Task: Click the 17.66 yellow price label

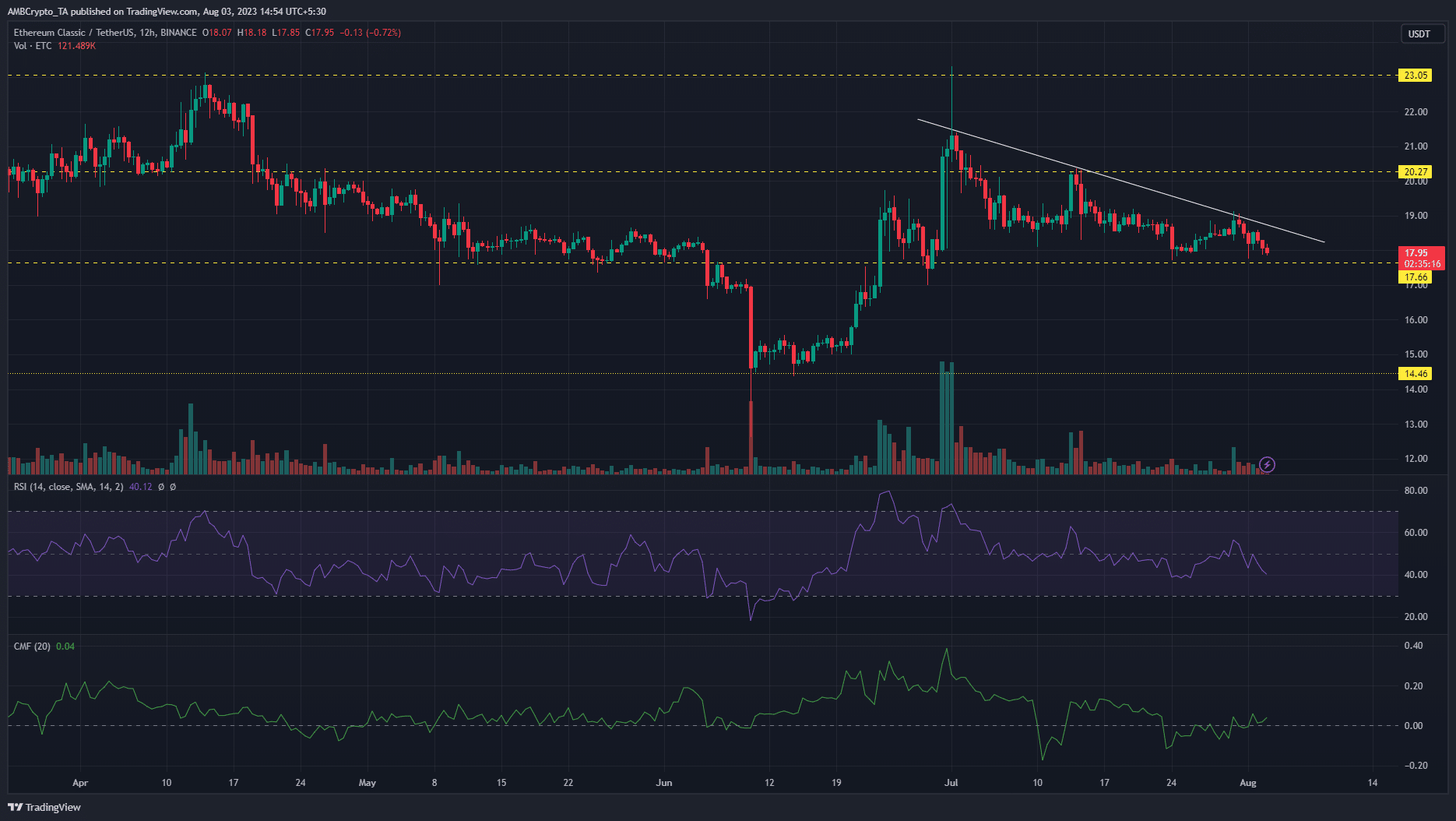Action: (x=1416, y=277)
